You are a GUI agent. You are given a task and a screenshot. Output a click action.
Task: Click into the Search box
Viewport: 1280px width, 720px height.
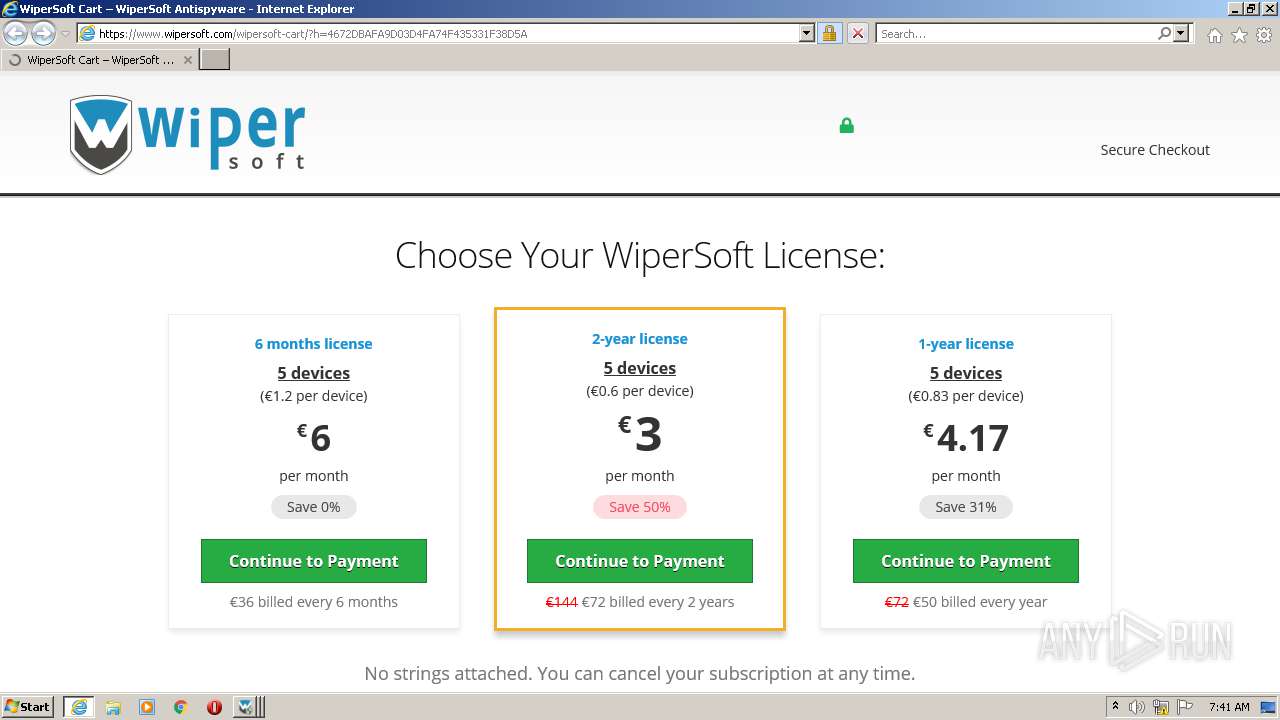[x=1015, y=34]
